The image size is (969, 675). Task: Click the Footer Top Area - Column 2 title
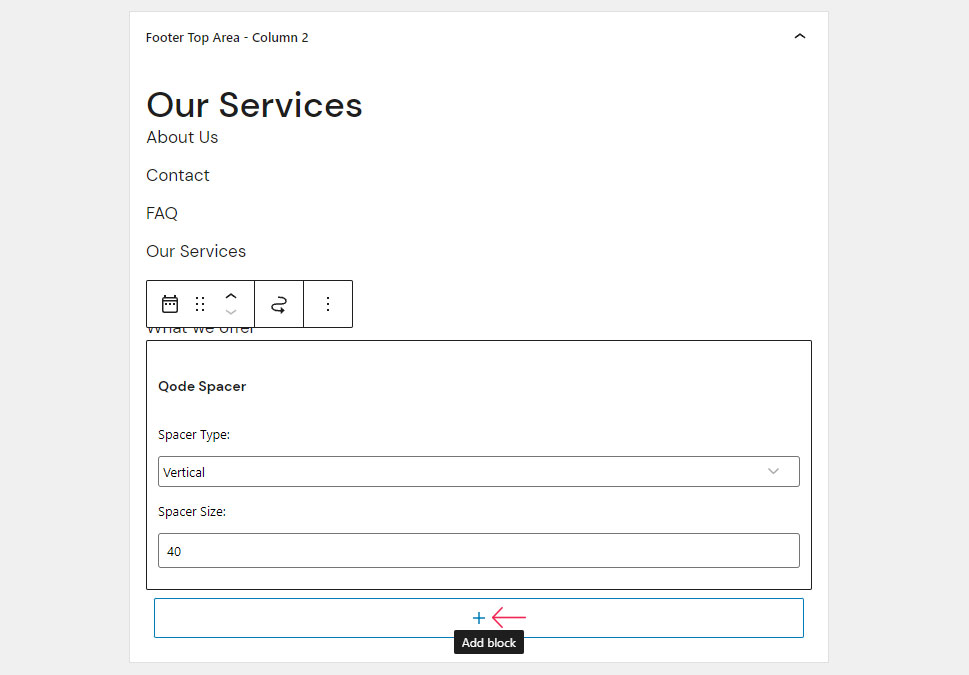(227, 38)
